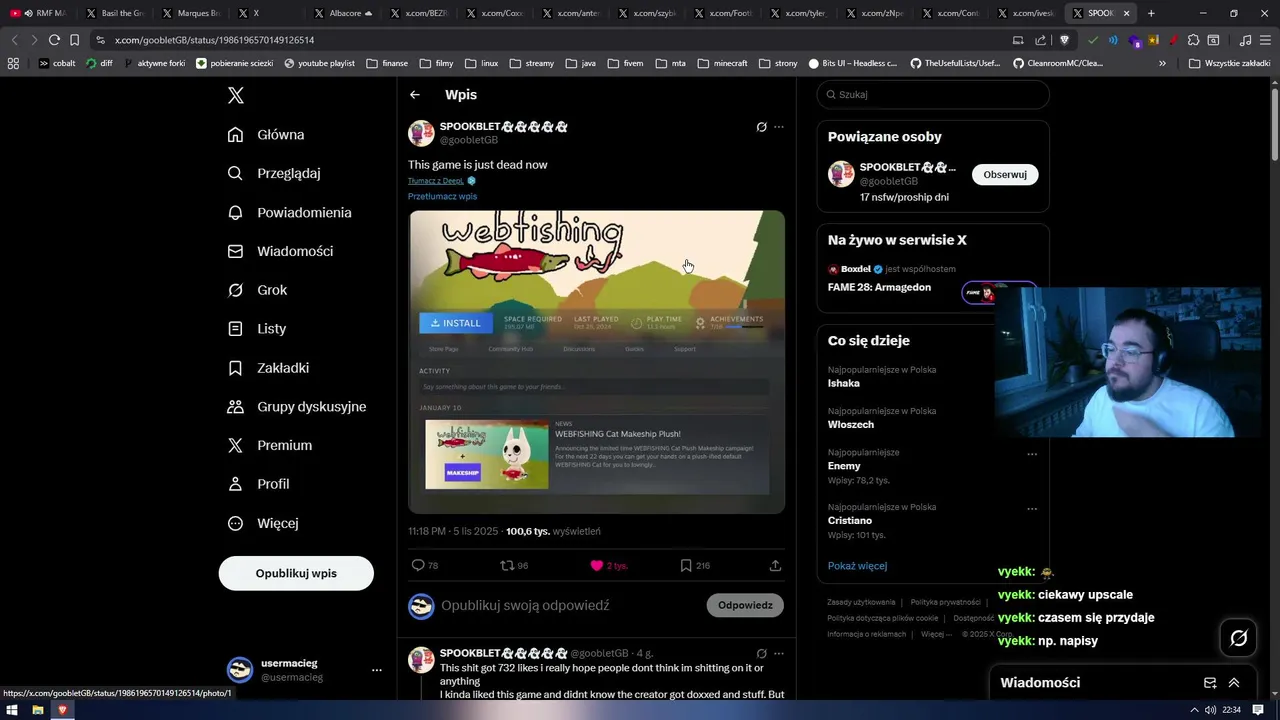
Task: Click Tłumacz z DeepL link
Action: [x=436, y=181]
